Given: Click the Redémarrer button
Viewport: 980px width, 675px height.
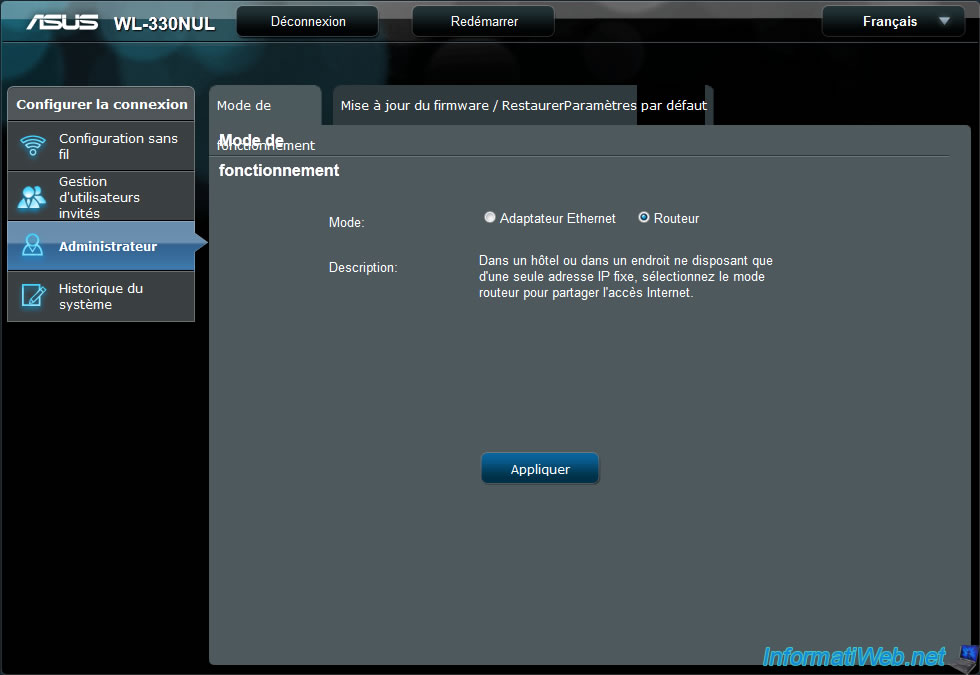Looking at the screenshot, I should pyautogui.click(x=484, y=22).
